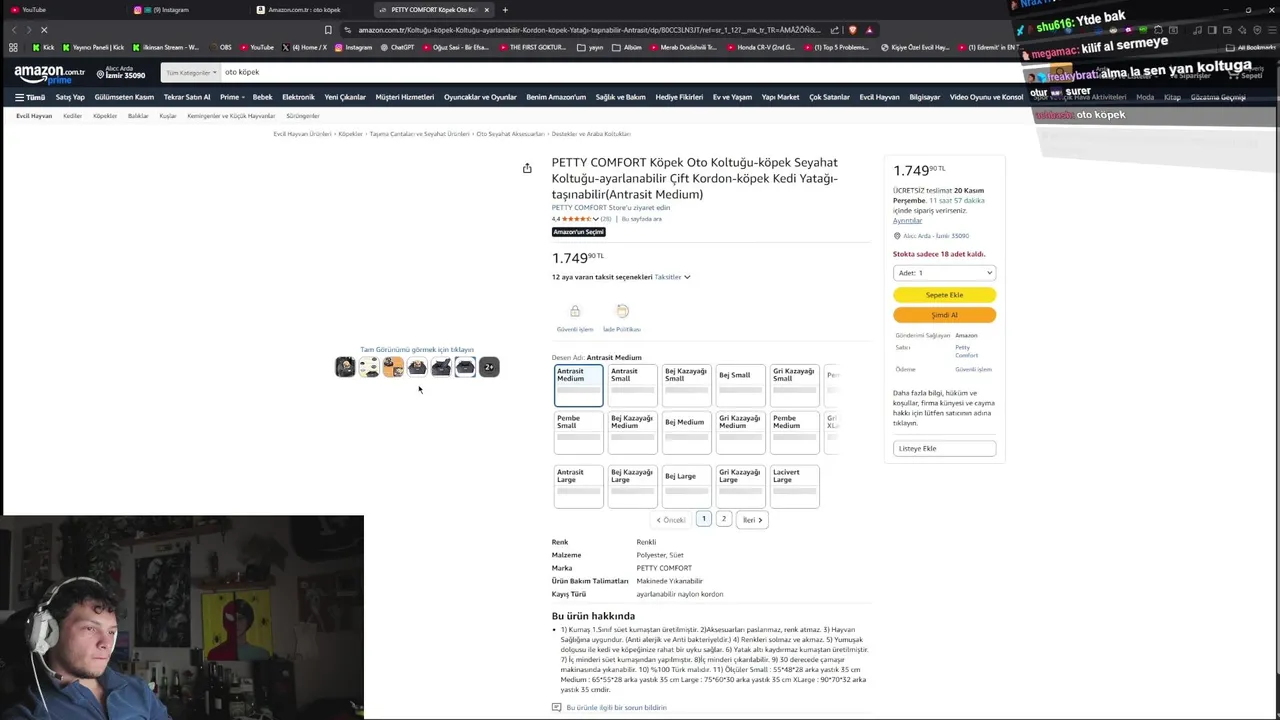Open the Albüm bookmark folder

627,47
